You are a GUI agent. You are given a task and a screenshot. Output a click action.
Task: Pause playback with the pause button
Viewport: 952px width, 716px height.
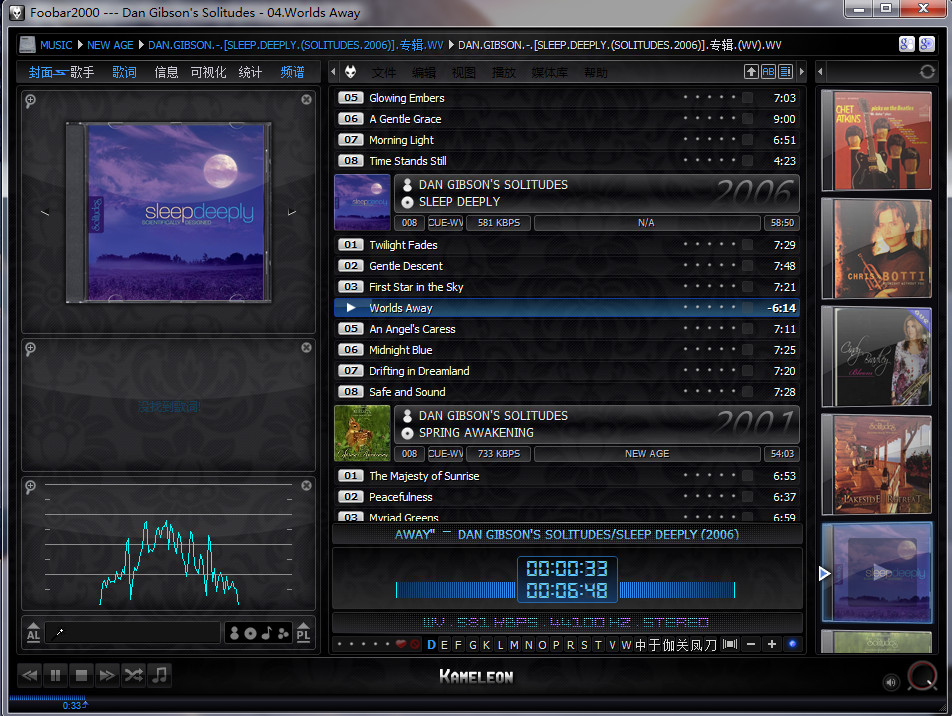pos(55,675)
